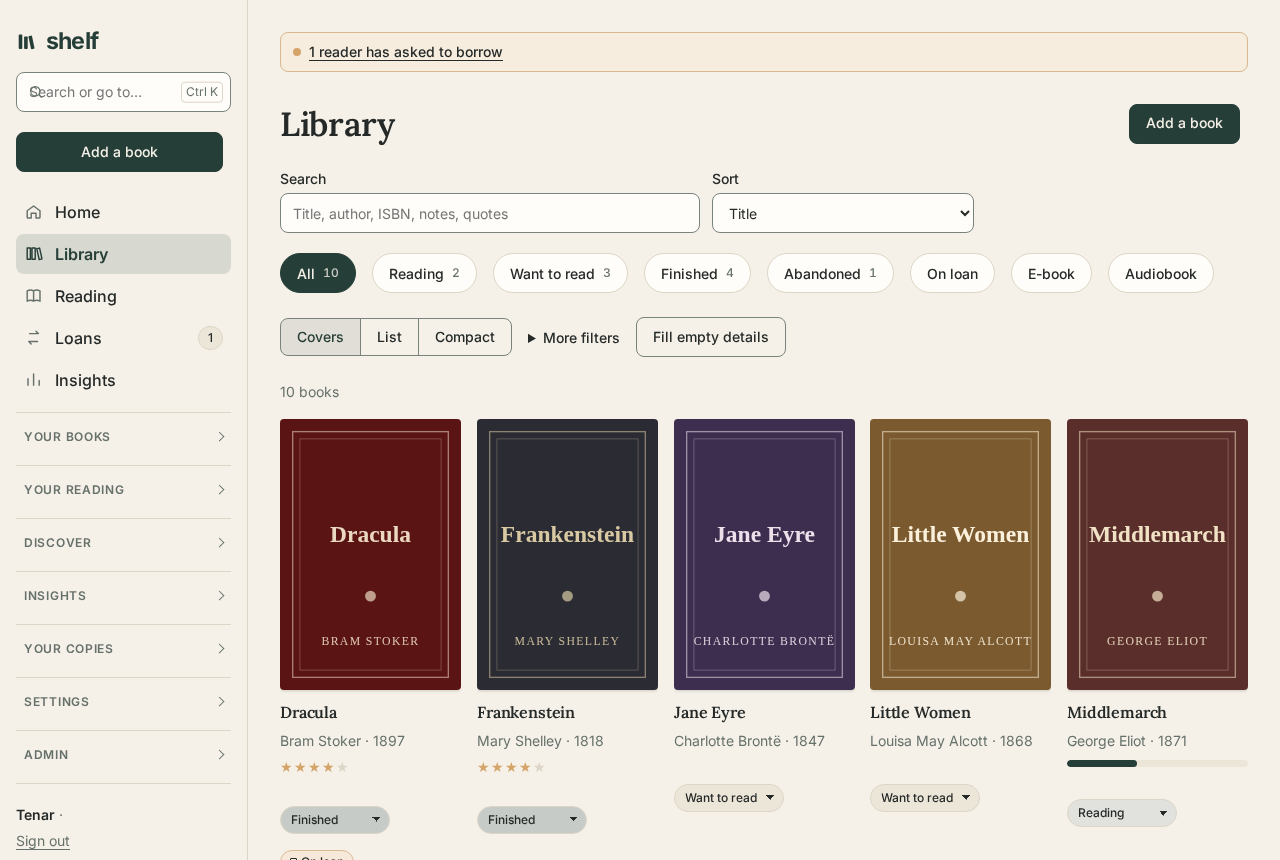This screenshot has width=1280, height=860.
Task: Open the Middlemarch title link
Action: [x=1116, y=712]
